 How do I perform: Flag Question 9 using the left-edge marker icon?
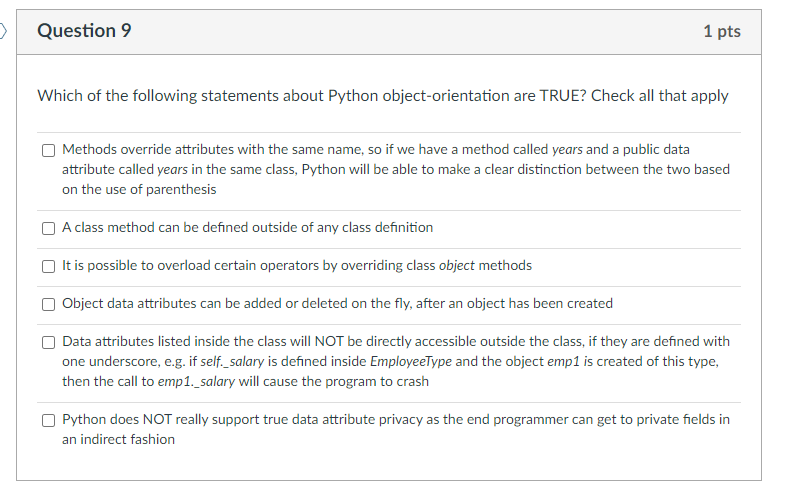coord(3,31)
